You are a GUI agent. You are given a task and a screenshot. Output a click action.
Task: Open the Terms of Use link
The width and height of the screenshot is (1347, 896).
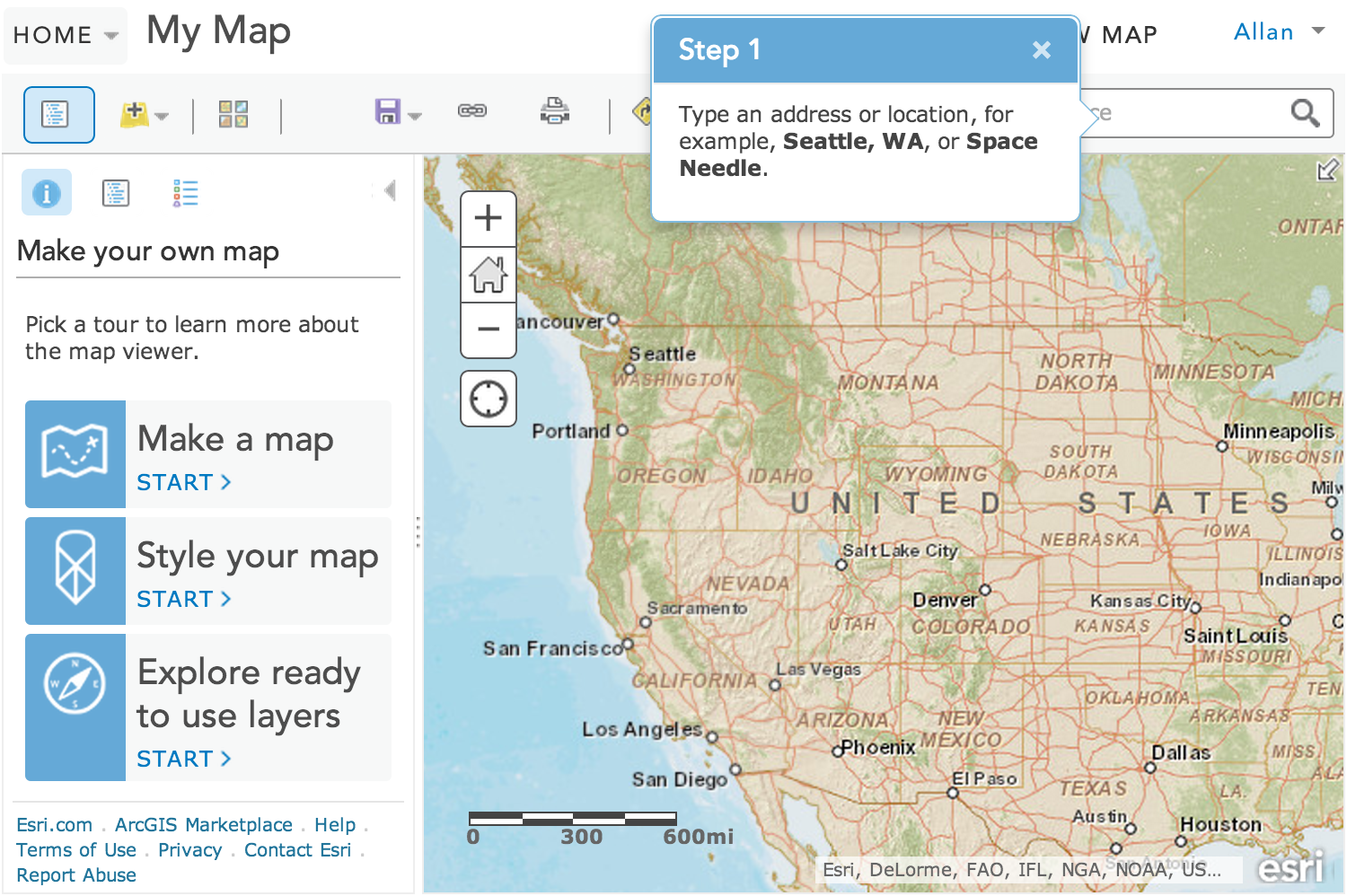tap(76, 850)
